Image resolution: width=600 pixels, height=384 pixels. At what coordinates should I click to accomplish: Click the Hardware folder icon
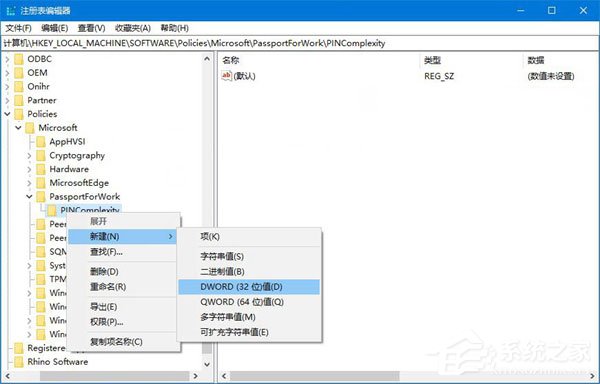pyautogui.click(x=41, y=169)
